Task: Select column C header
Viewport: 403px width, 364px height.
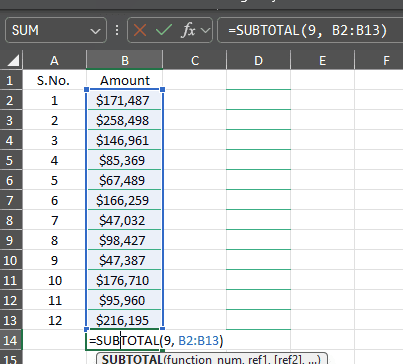Action: coord(195,61)
